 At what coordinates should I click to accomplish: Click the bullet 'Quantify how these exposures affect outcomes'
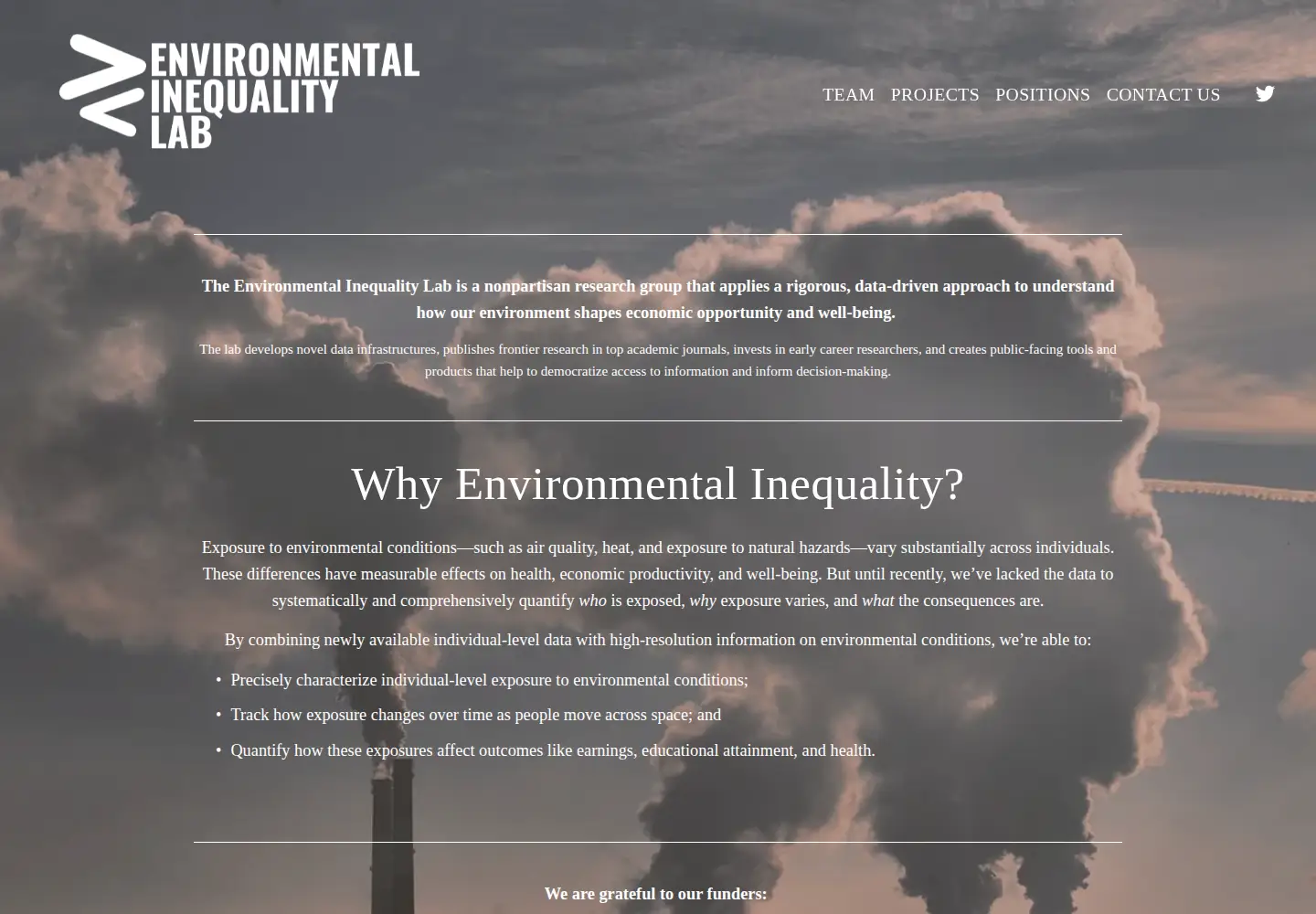(553, 750)
